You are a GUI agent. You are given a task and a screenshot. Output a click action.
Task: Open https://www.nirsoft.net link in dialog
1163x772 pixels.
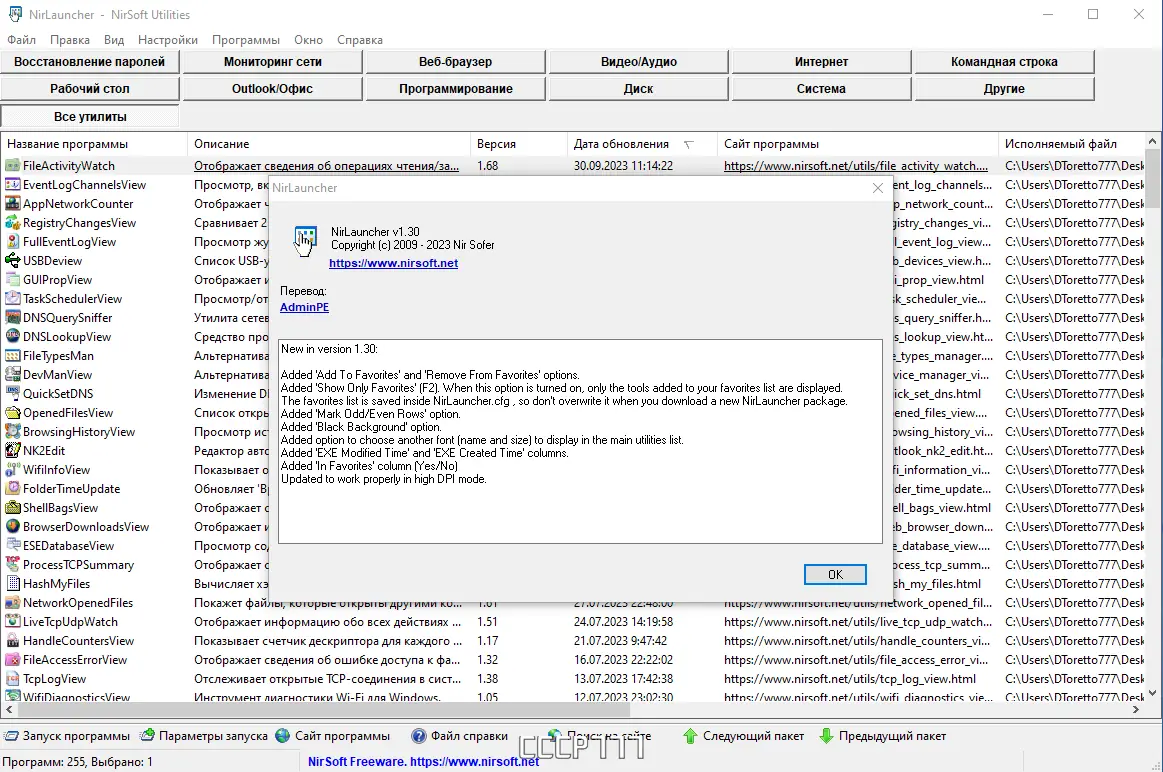(393, 263)
